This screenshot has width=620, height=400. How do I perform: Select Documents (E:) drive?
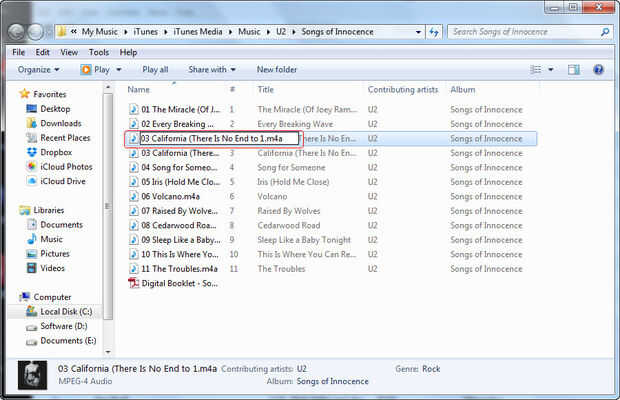click(68, 340)
